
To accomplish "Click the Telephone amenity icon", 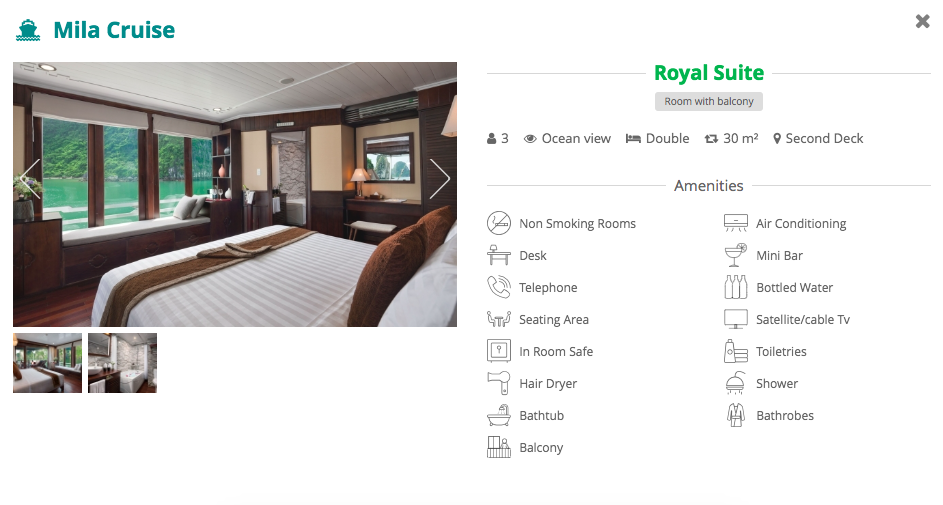I will click(x=499, y=287).
